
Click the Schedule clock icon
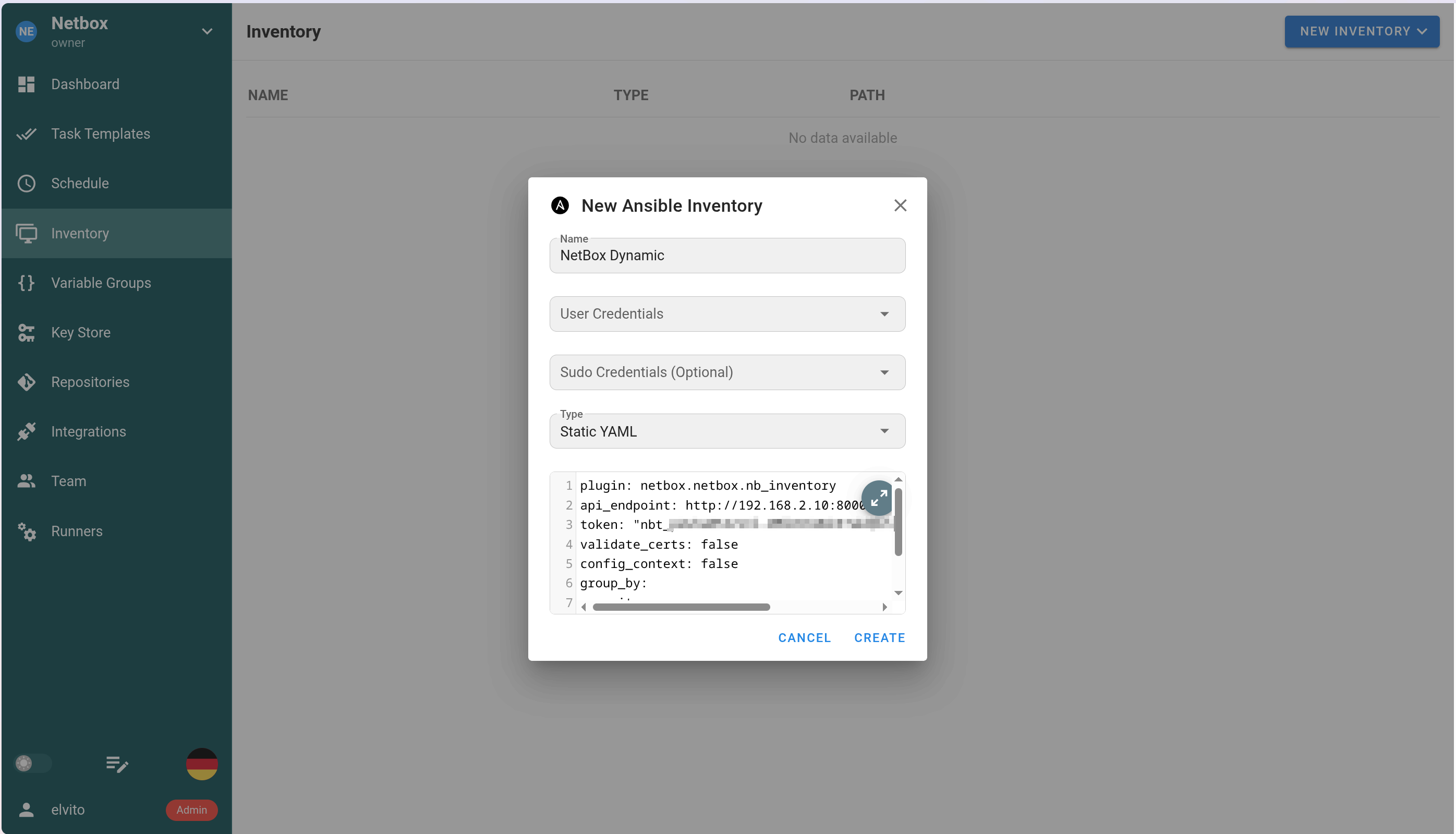pyautogui.click(x=27, y=183)
